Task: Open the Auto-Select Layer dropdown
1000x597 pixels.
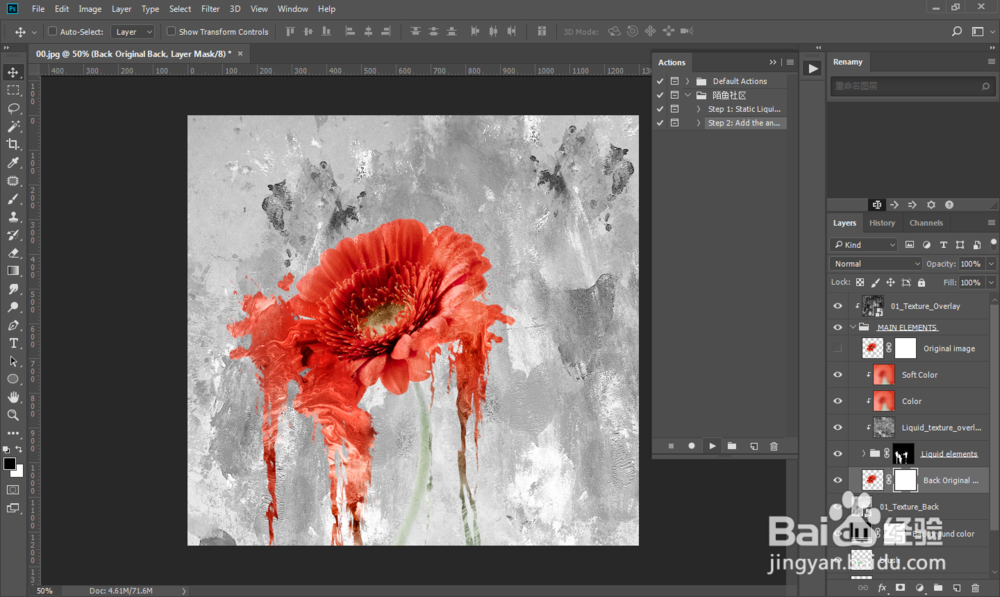Action: [133, 31]
